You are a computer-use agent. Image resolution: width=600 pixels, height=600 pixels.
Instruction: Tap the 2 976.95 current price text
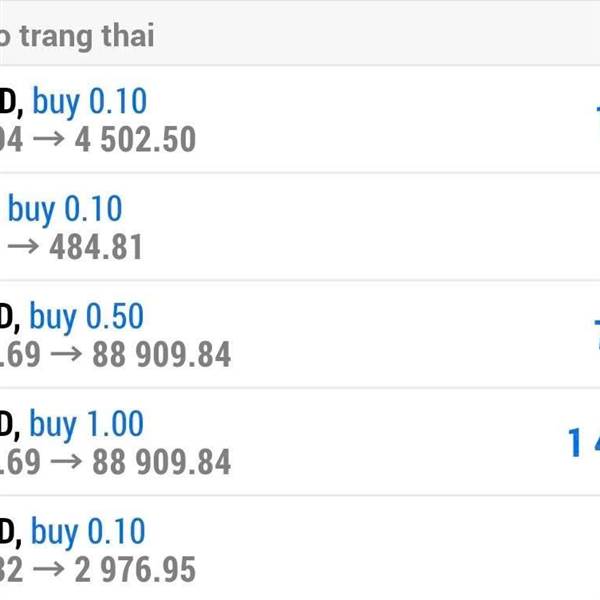135,570
